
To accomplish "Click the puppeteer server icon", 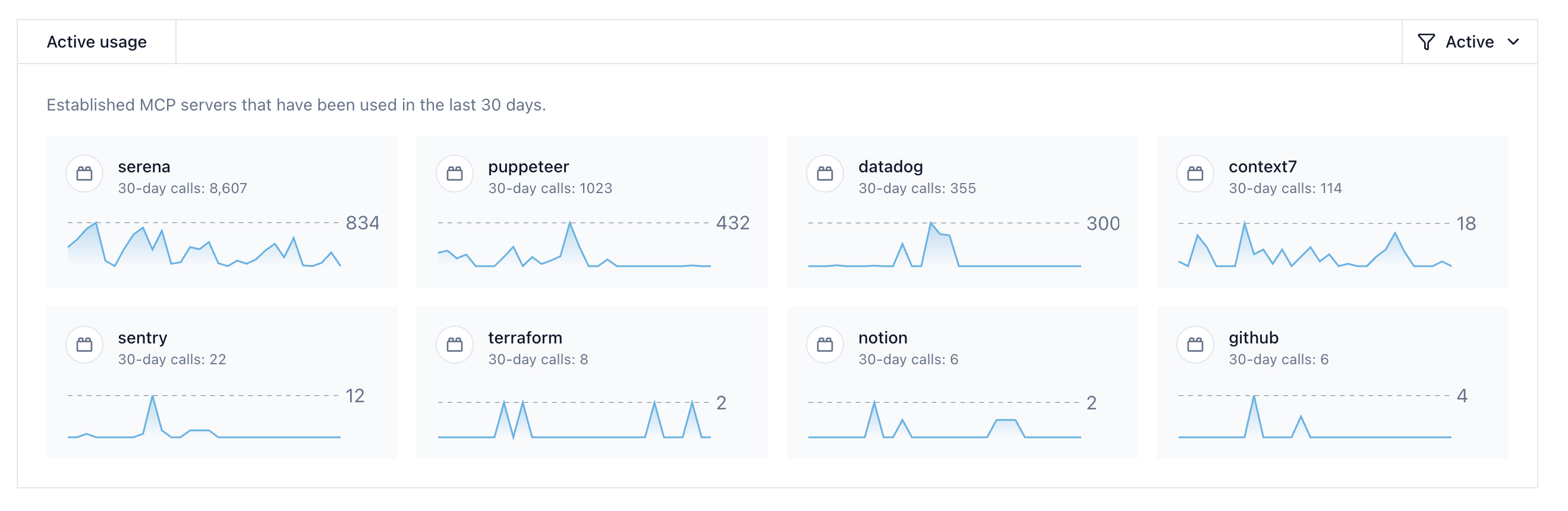I will point(454,174).
